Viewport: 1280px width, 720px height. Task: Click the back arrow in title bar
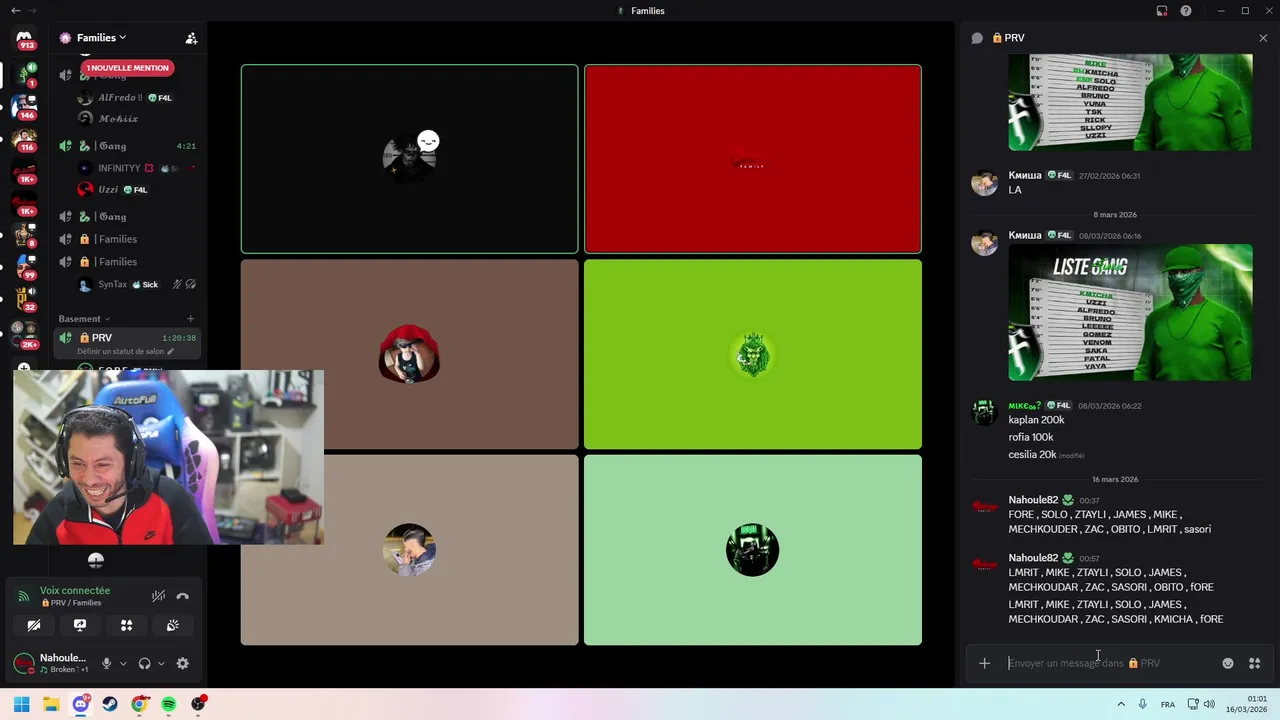coord(15,11)
